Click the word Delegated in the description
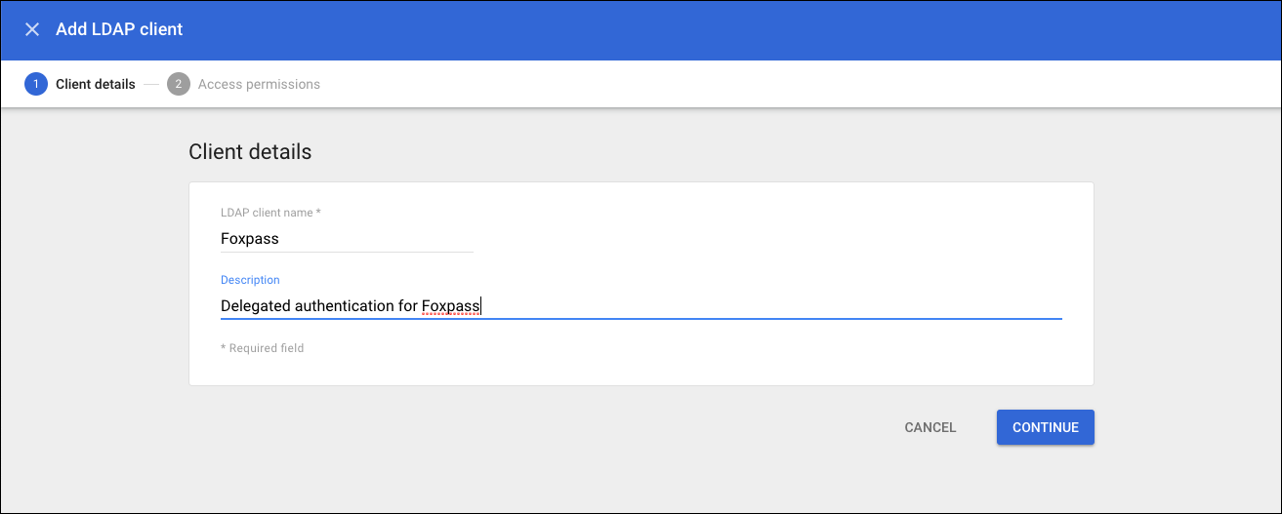Viewport: 1282px width, 514px height. pos(256,306)
